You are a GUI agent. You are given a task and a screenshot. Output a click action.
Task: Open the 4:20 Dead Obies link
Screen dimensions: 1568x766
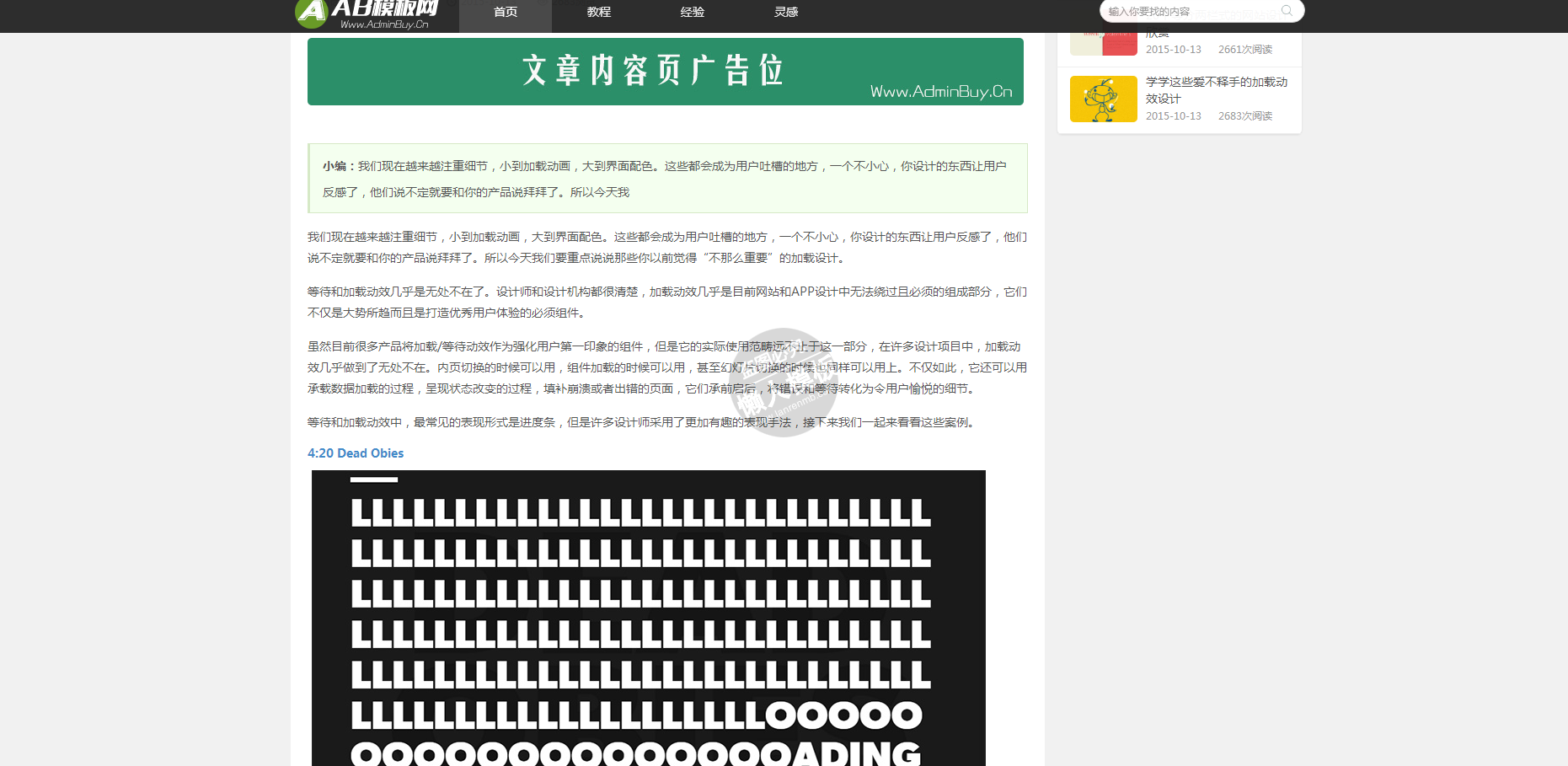(x=356, y=453)
